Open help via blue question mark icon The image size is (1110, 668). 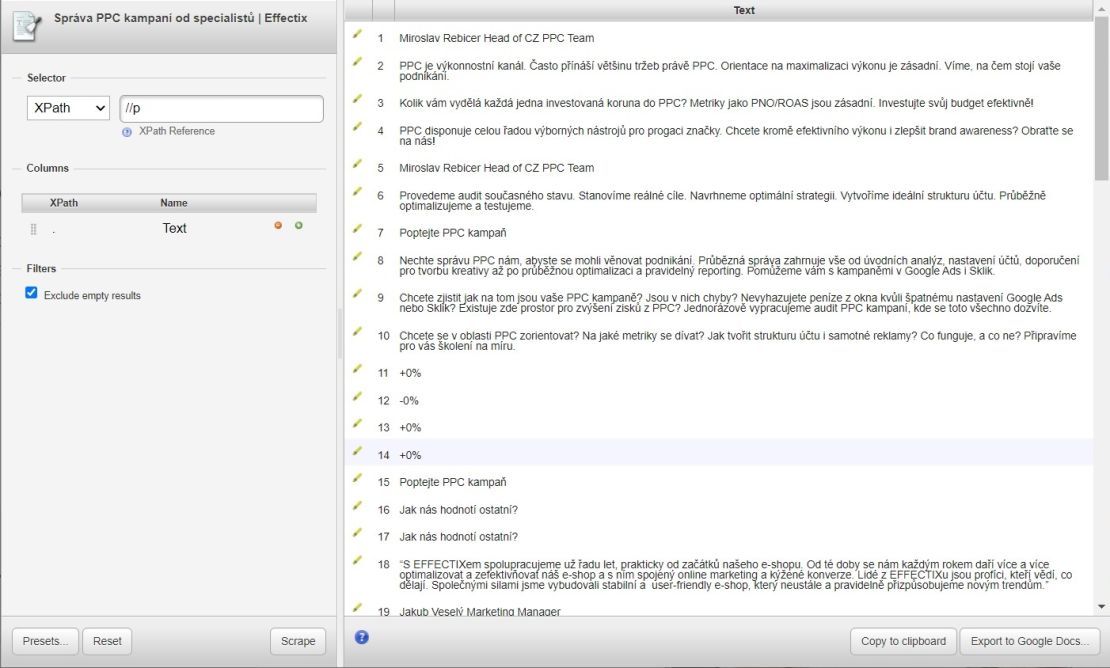362,638
